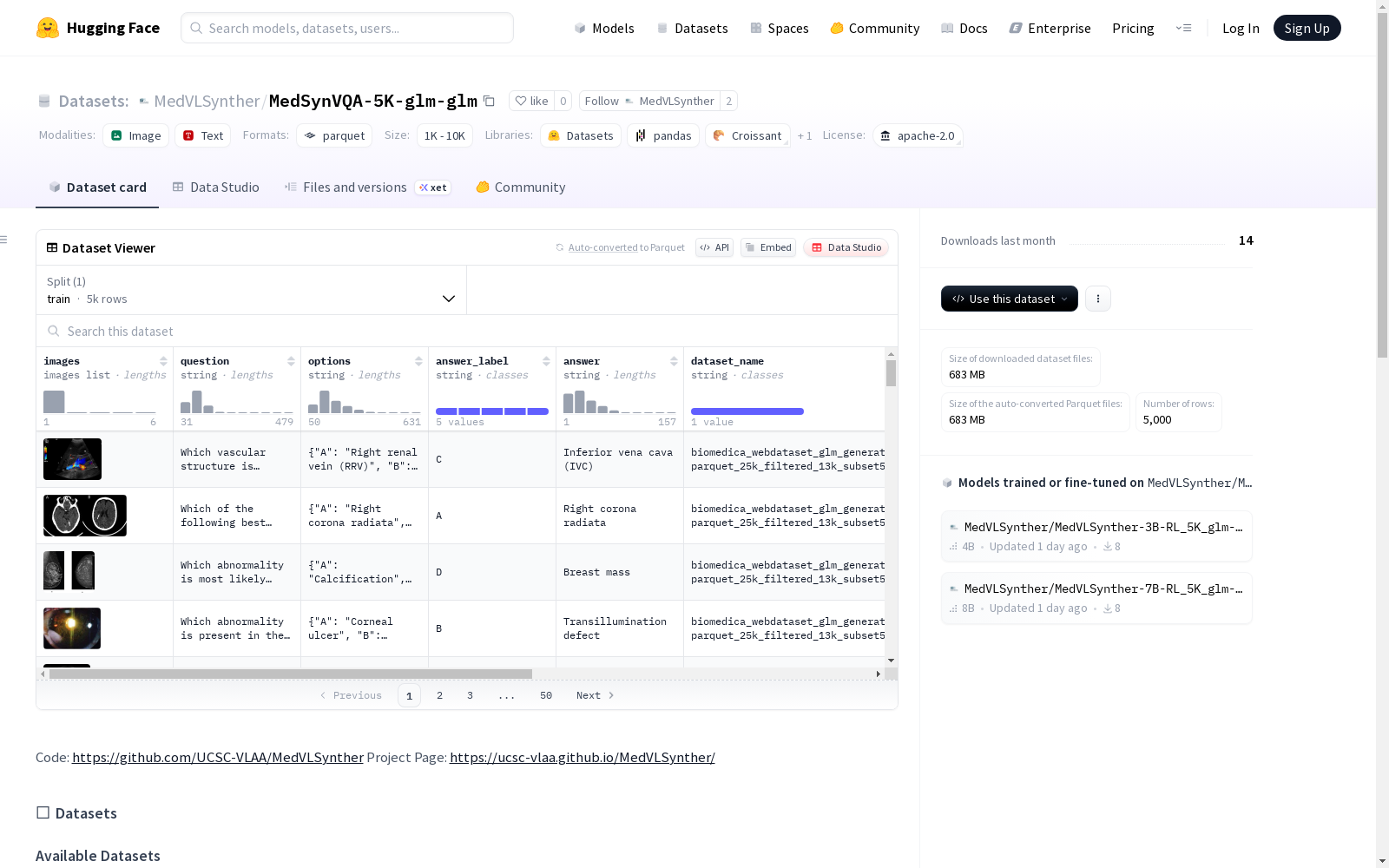Click the Embed button
Screen dimensions: 1389x868
pyautogui.click(x=768, y=247)
